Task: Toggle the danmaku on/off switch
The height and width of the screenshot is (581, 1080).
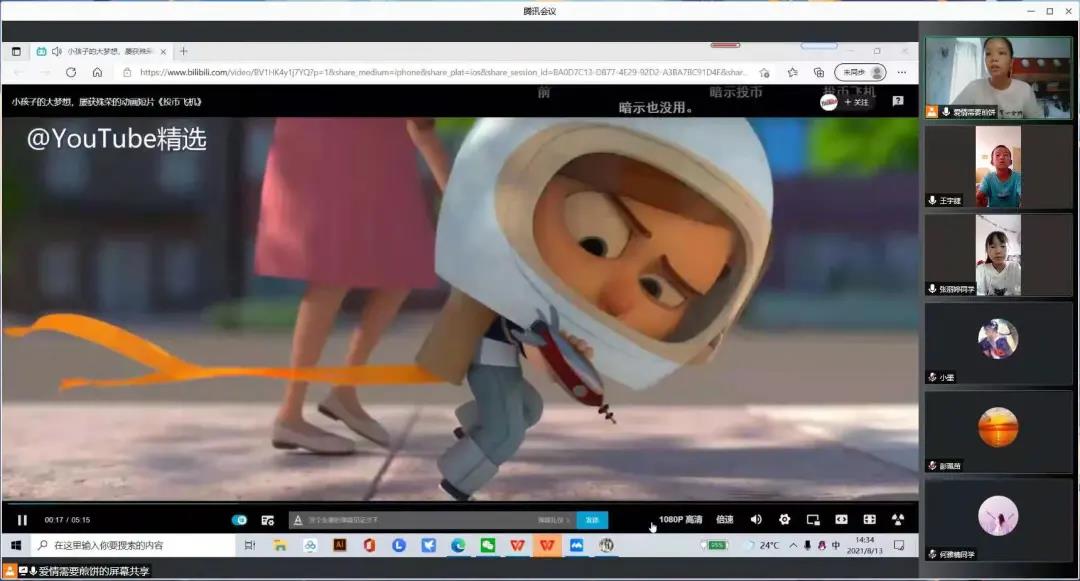Action: click(x=239, y=520)
